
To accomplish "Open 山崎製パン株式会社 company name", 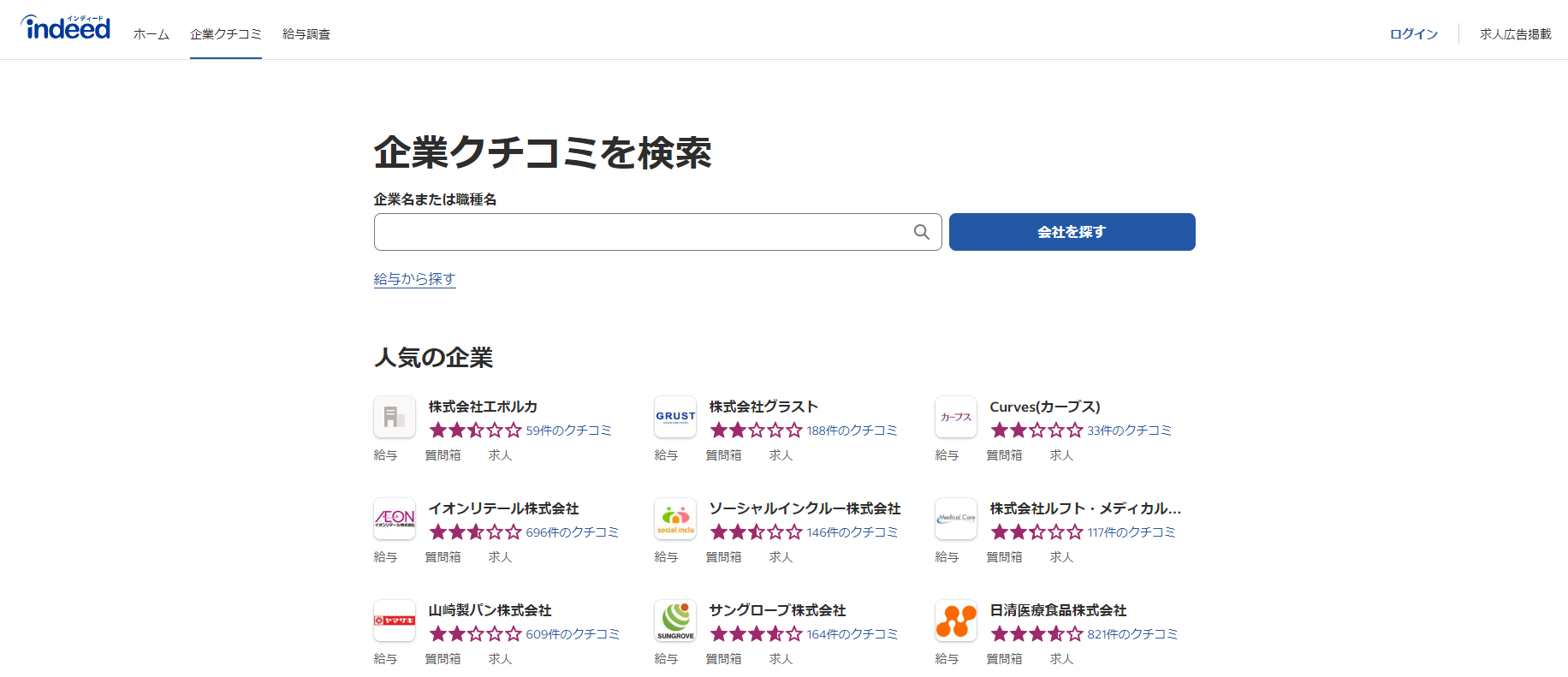I will 490,610.
